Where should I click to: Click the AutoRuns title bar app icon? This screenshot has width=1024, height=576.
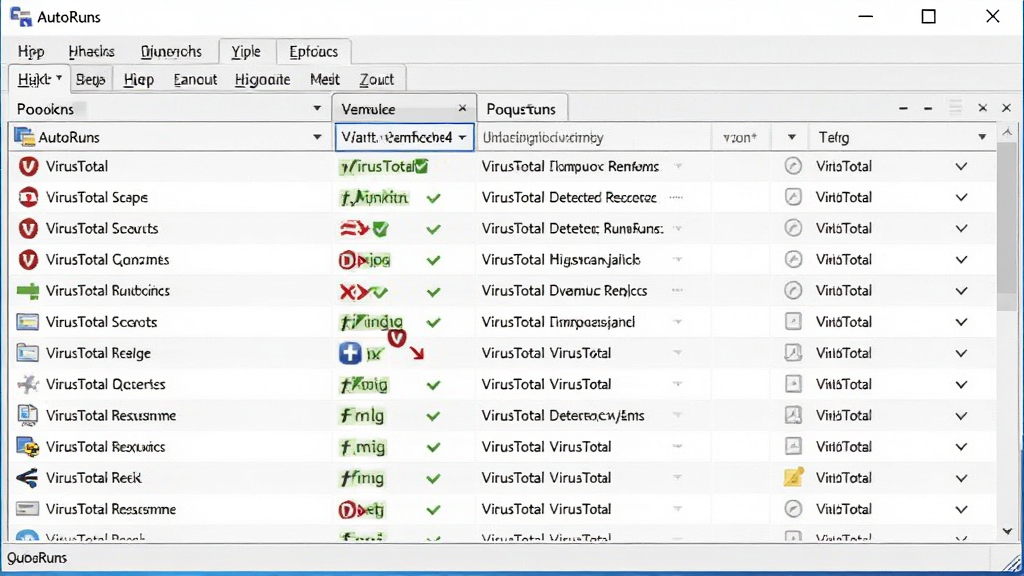pyautogui.click(x=21, y=17)
